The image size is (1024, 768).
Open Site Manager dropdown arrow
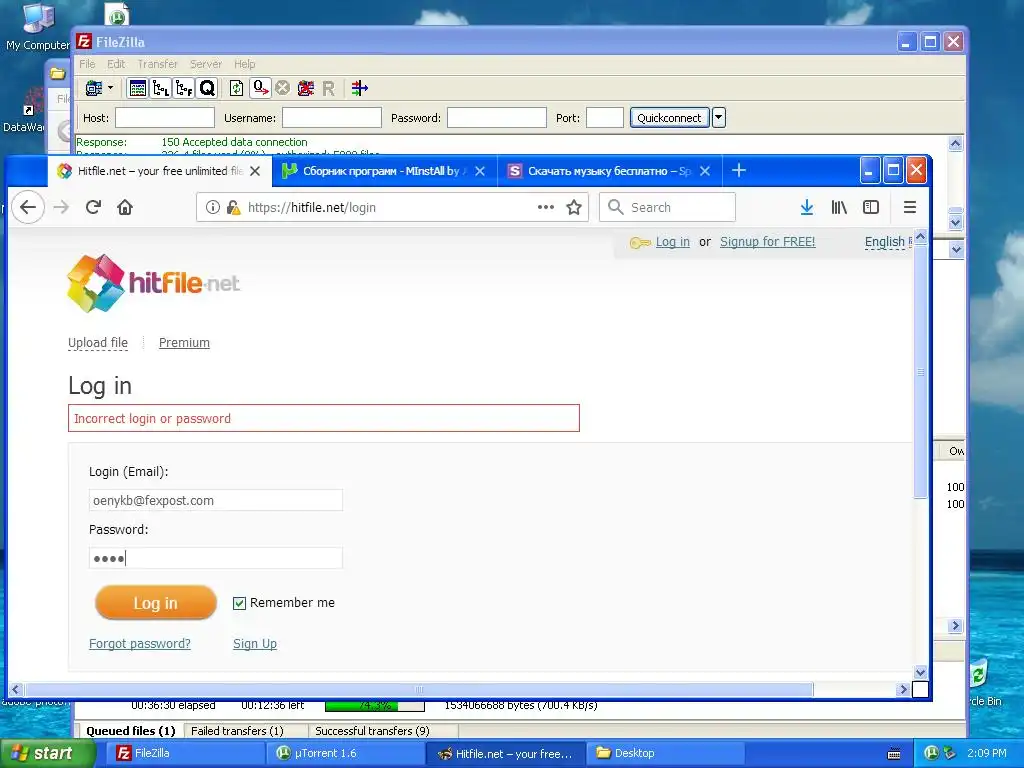[110, 88]
